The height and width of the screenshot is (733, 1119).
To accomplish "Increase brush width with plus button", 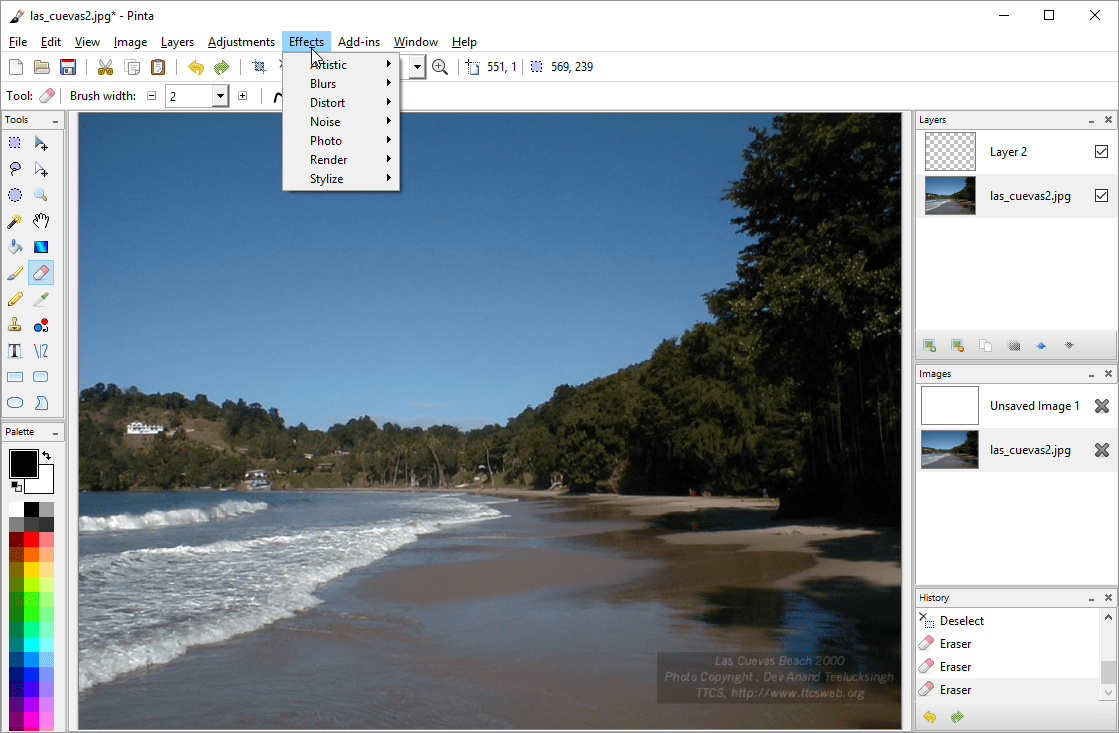I will click(x=242, y=96).
